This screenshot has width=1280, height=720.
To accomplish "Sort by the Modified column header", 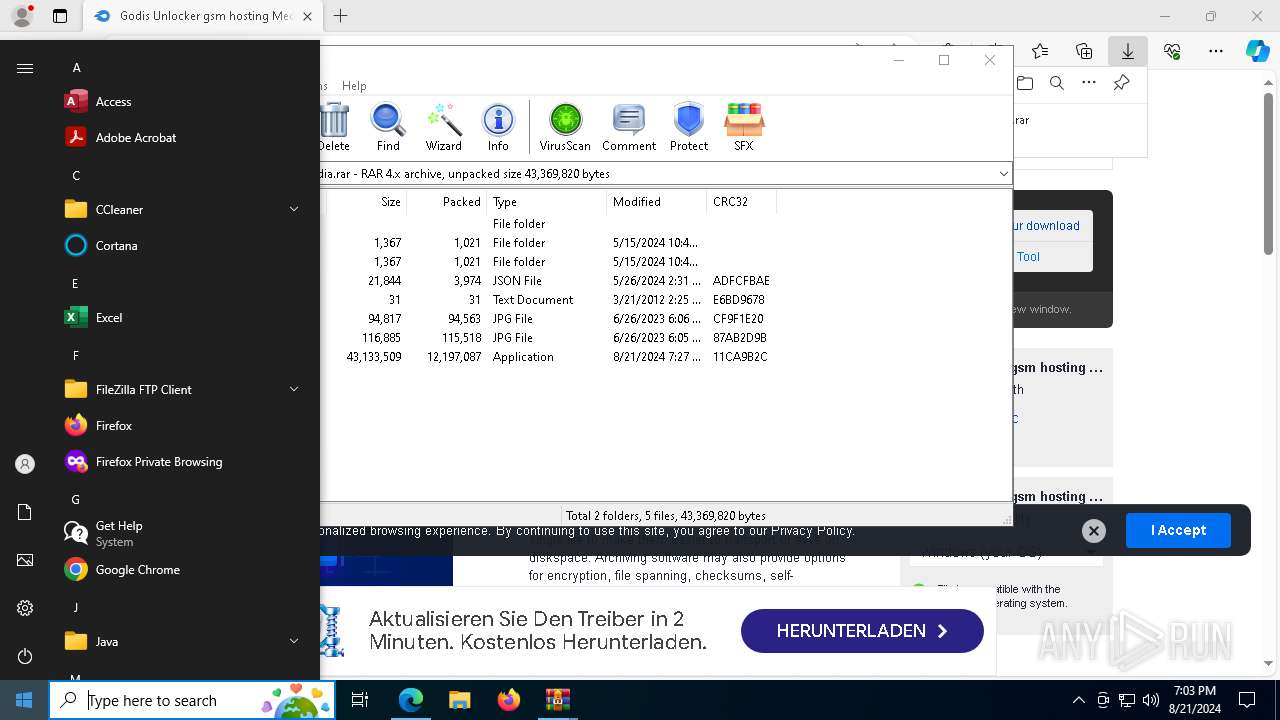I will point(657,202).
